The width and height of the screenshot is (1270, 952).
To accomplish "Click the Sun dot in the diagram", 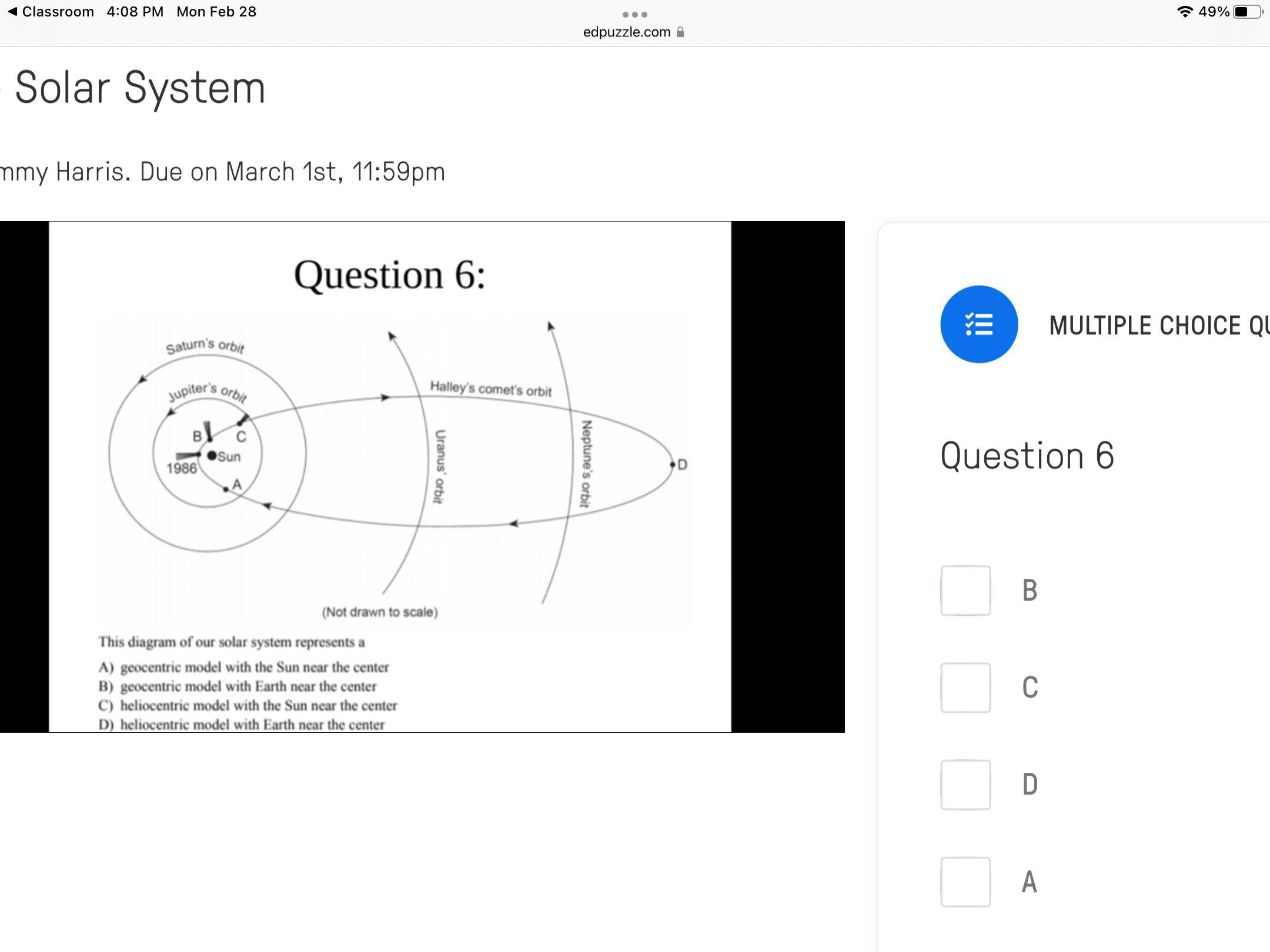I will pyautogui.click(x=212, y=455).
